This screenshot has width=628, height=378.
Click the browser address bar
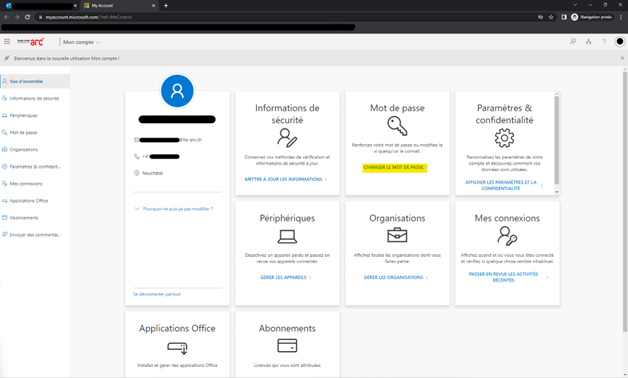click(x=280, y=17)
